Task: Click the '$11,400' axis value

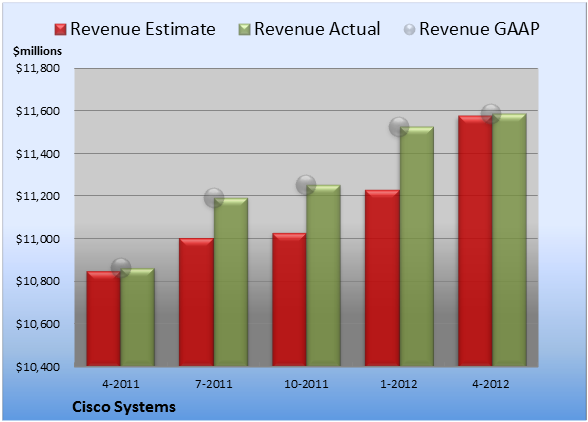Action: click(38, 154)
